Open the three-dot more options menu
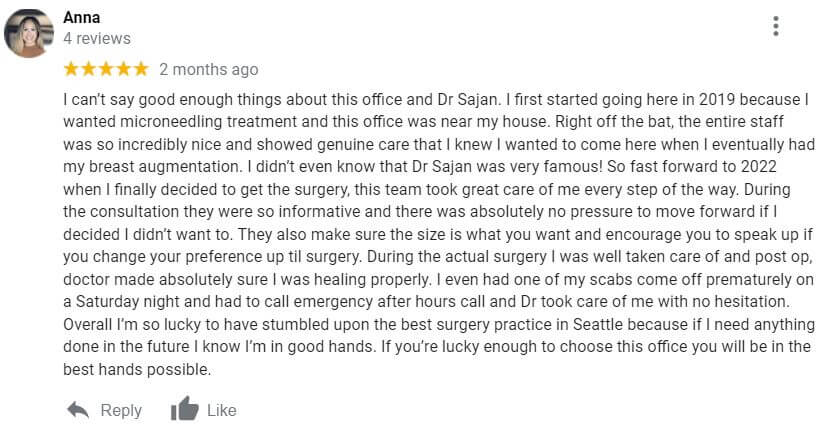 point(776,27)
